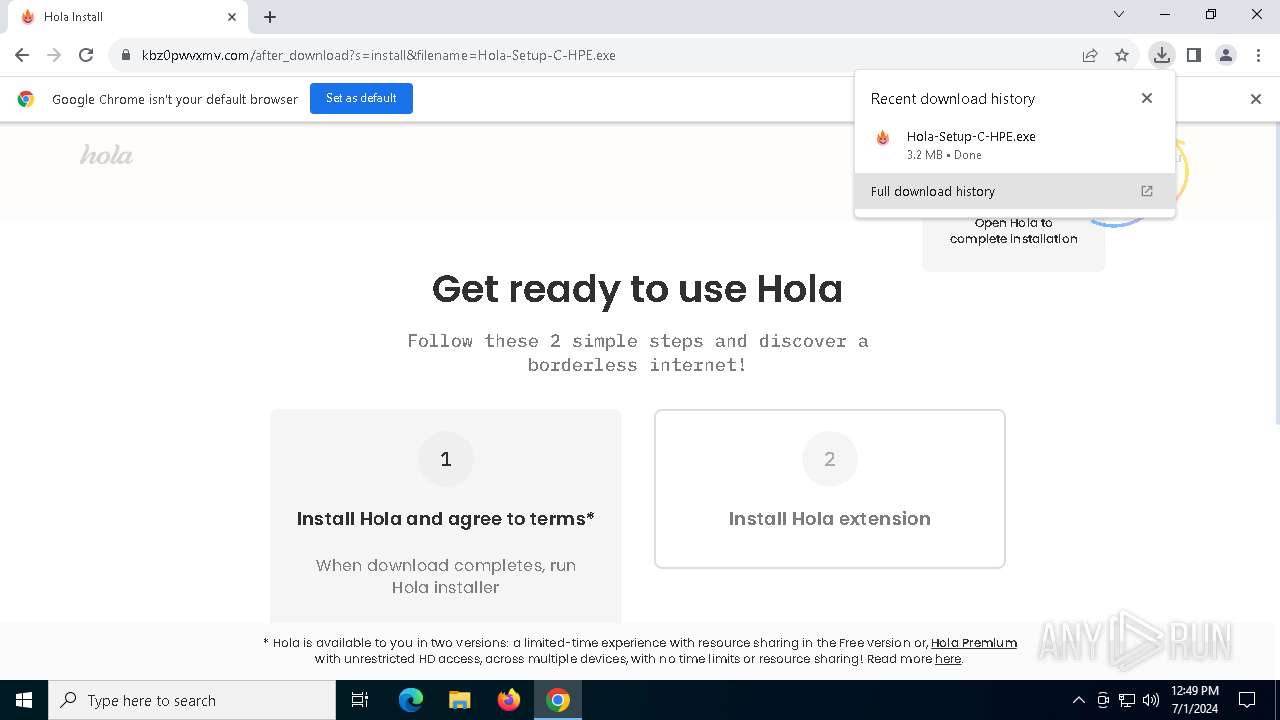Click the 'here' read more link
This screenshot has width=1280, height=720.
click(x=948, y=659)
